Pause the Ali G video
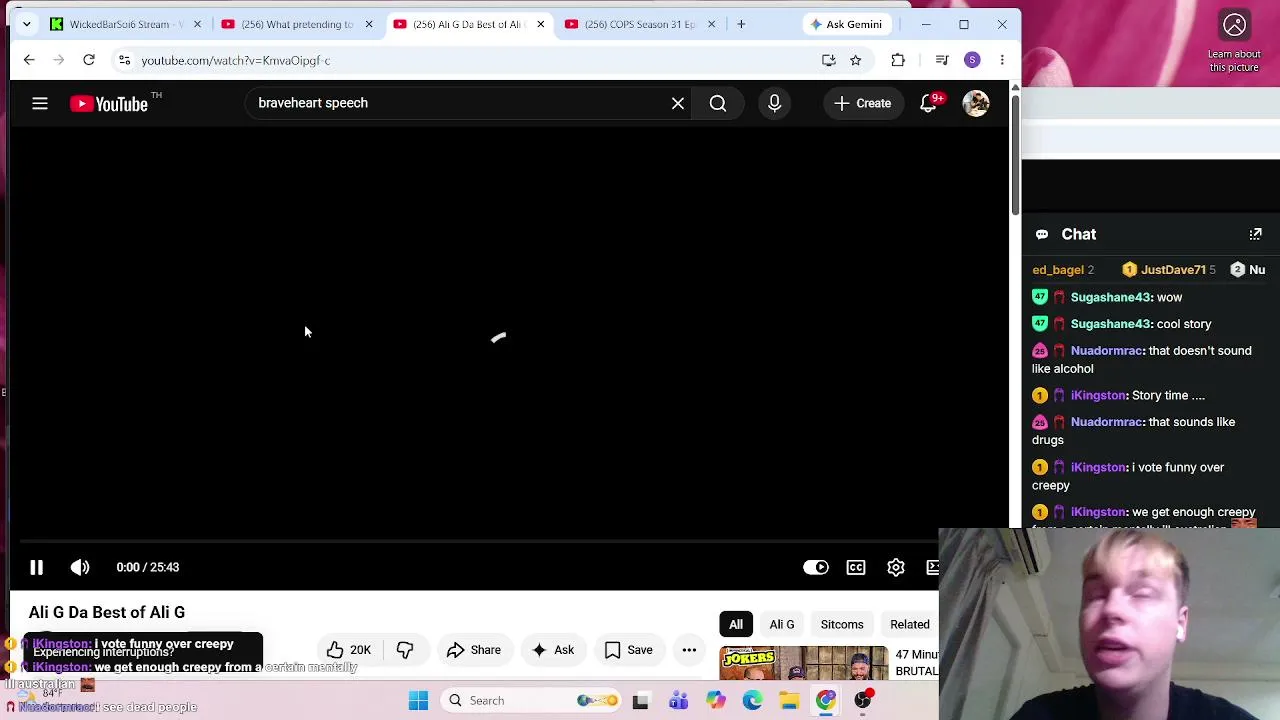Screen dimensions: 1280x720 point(36,567)
